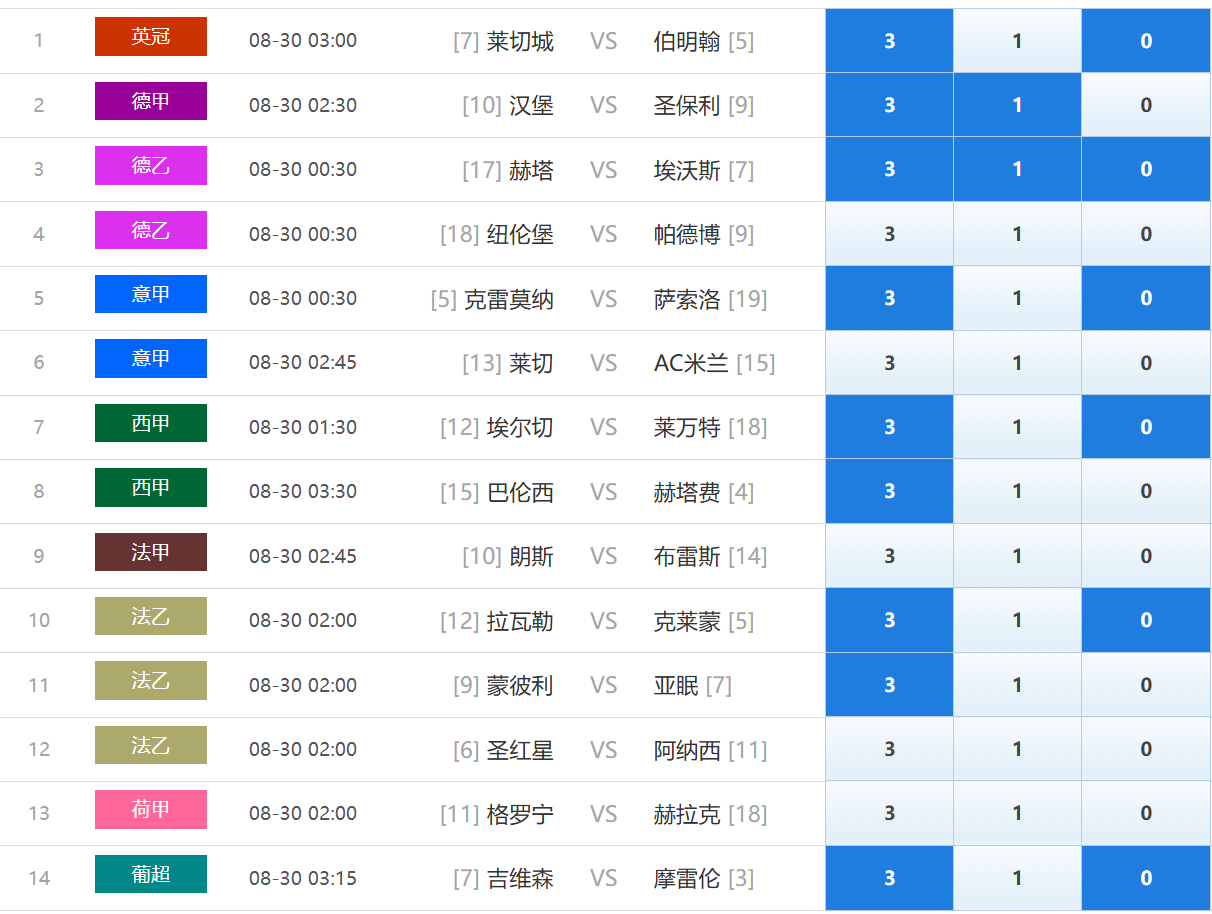Click the kickoff time 08-30 03:00

click(303, 41)
